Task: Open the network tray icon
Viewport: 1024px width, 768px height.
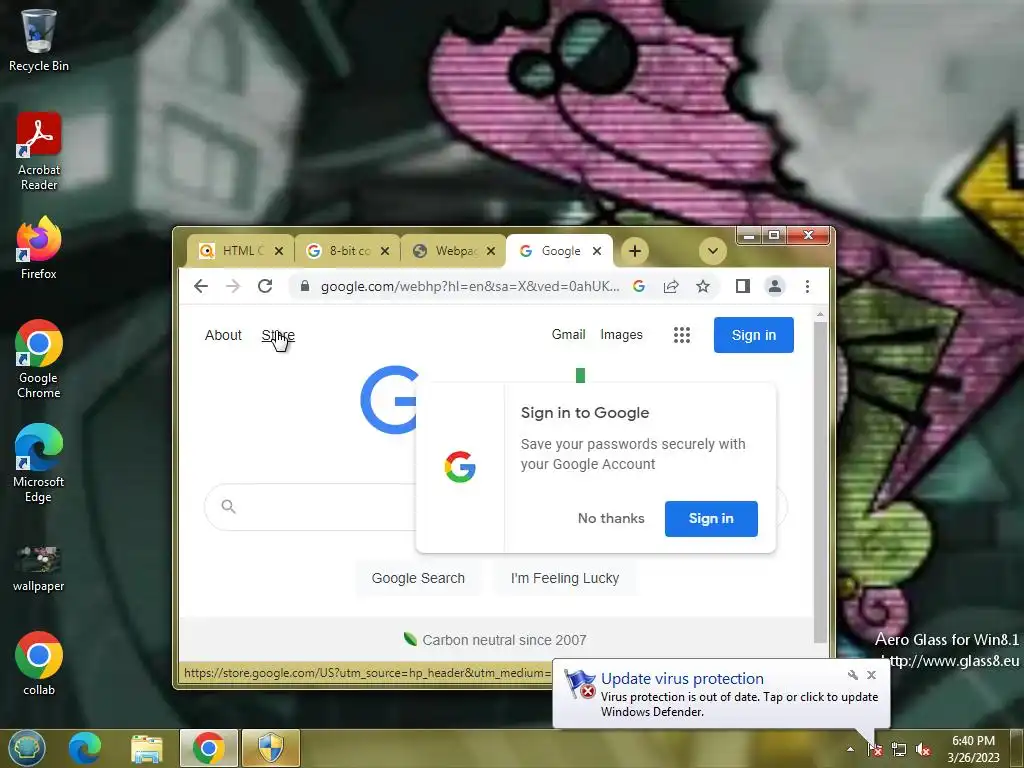Action: pyautogui.click(x=899, y=749)
